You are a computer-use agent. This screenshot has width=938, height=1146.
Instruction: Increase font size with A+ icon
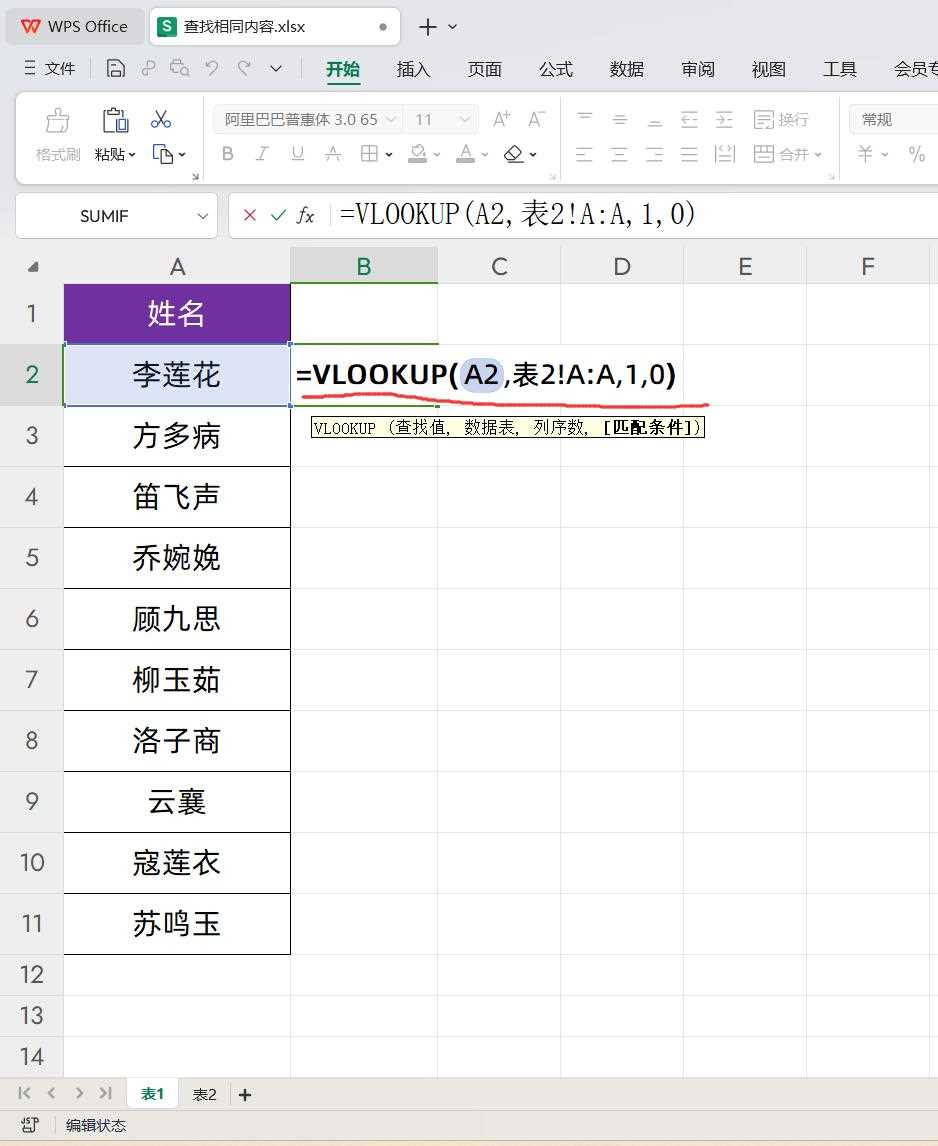click(x=502, y=119)
